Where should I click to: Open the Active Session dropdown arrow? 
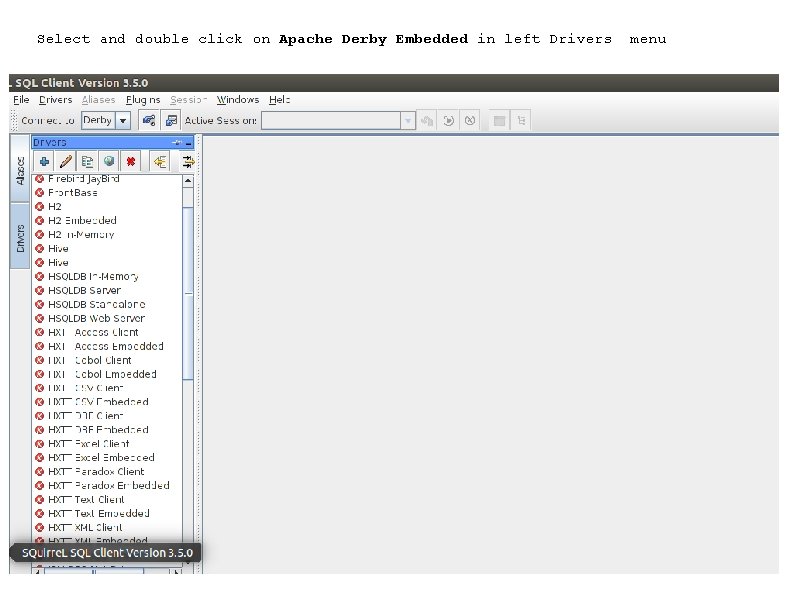point(408,121)
